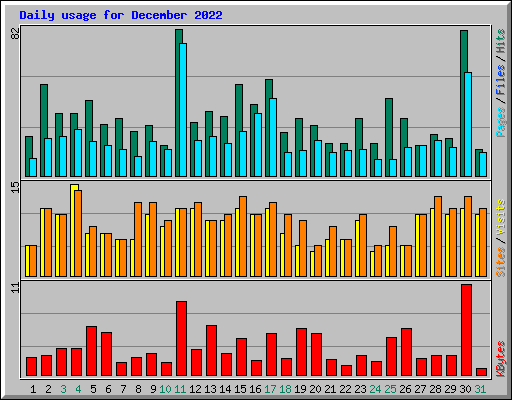512x400 pixels.
Task: Click the 'KBytes' legend label
Action: tap(501, 359)
